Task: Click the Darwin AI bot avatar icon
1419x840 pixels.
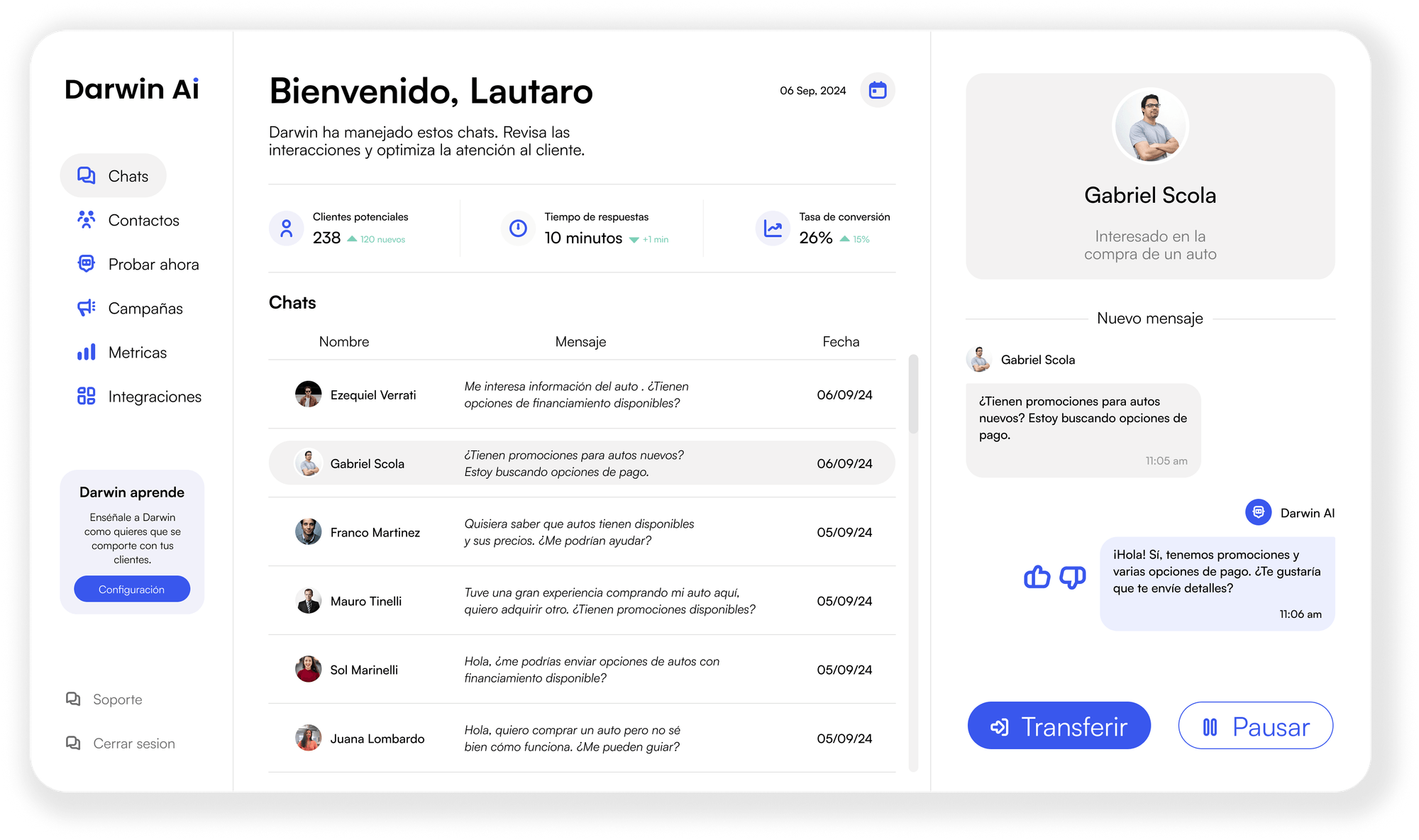Action: (x=1258, y=512)
